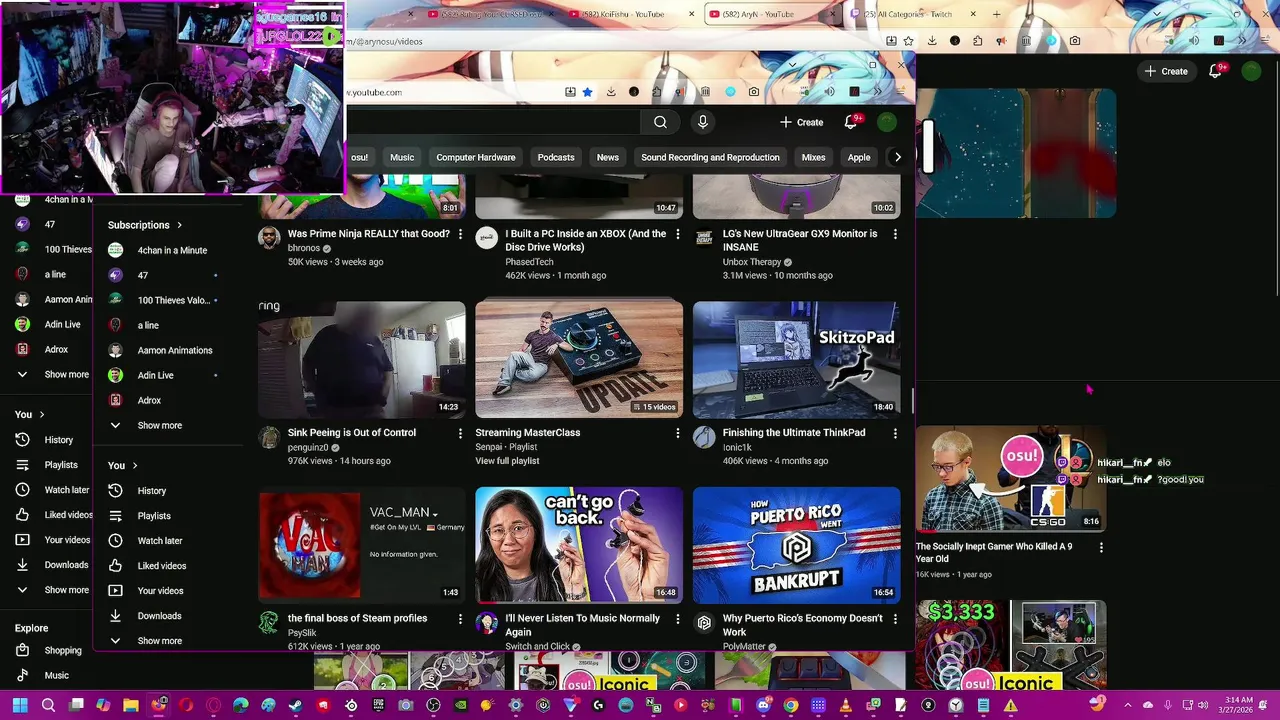Open Why Puerto Rico Went Bankrupt thumbnail

coord(796,545)
